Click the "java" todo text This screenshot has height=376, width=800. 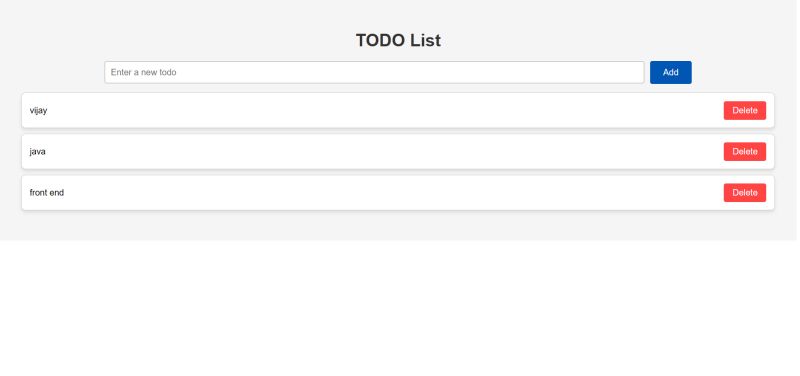click(37, 152)
